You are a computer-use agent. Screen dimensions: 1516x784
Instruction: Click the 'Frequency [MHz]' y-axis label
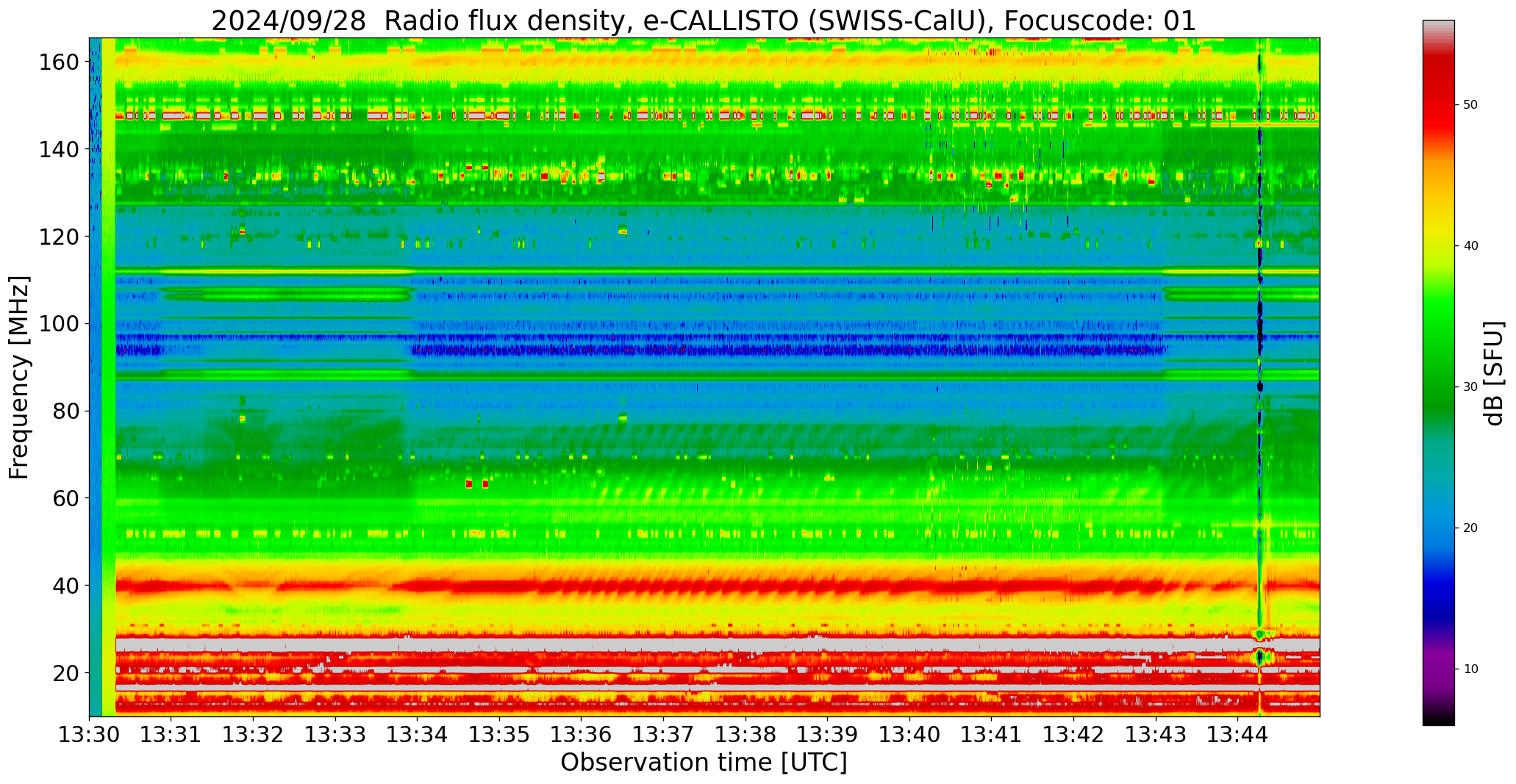click(x=19, y=377)
